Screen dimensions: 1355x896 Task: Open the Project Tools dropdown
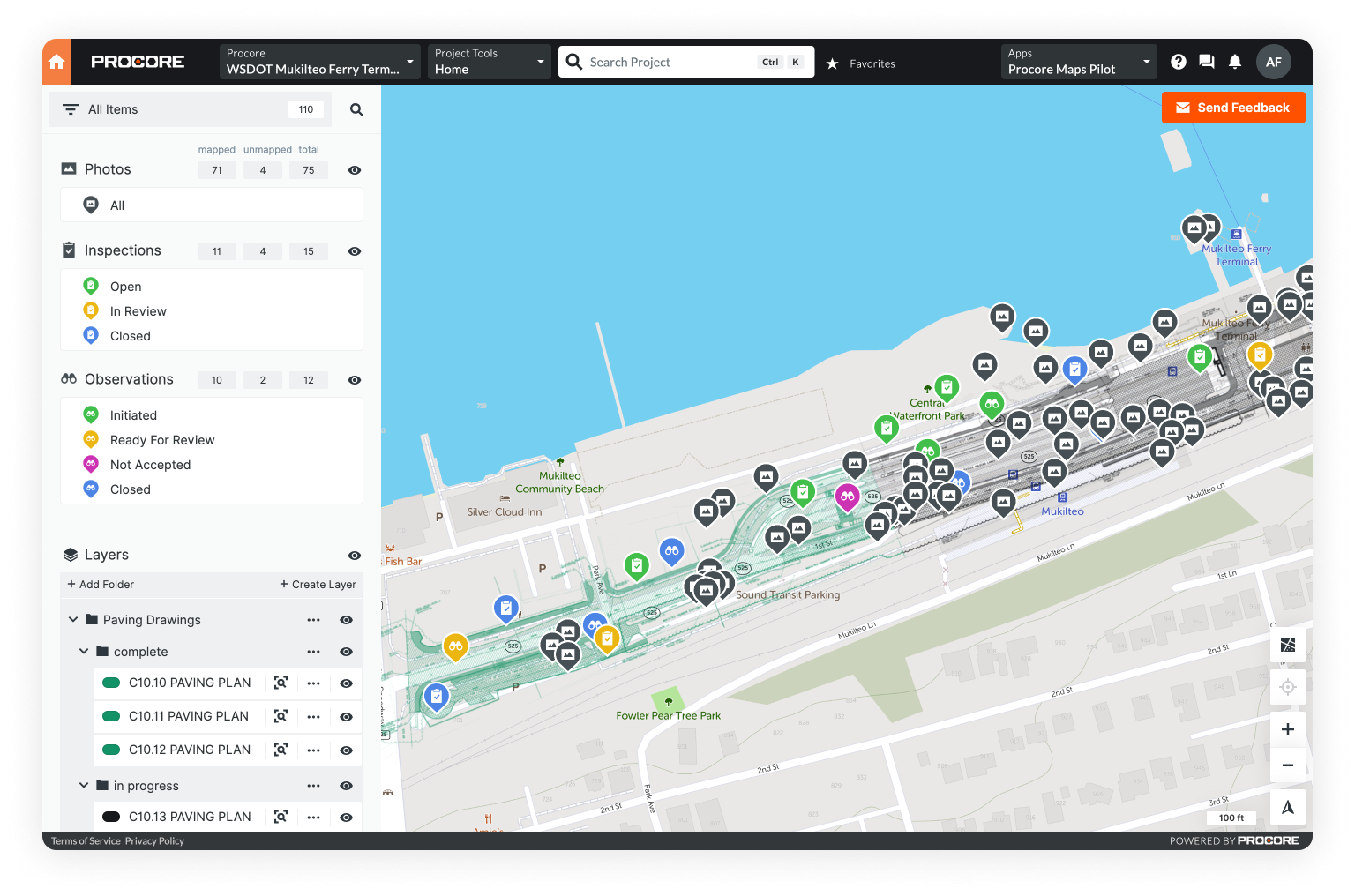[490, 62]
